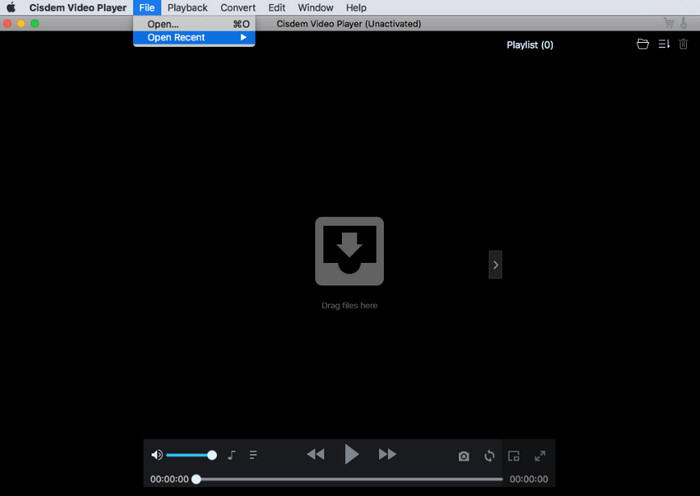
Task: Click the total time 00:00:00 on right
Action: coord(529,479)
